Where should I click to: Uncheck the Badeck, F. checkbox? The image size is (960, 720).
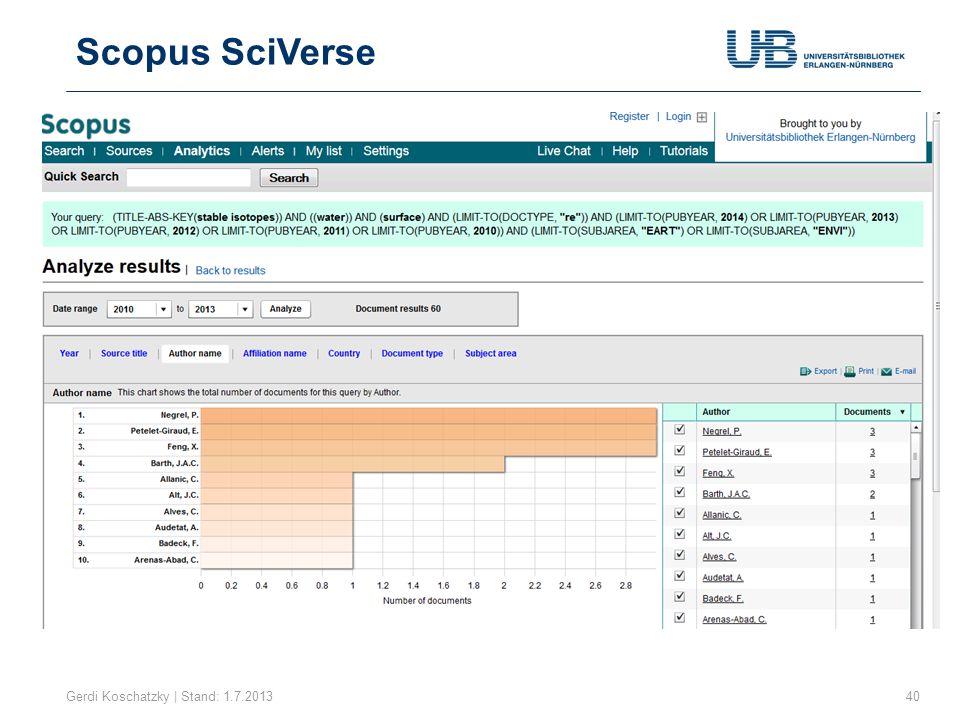[x=680, y=596]
